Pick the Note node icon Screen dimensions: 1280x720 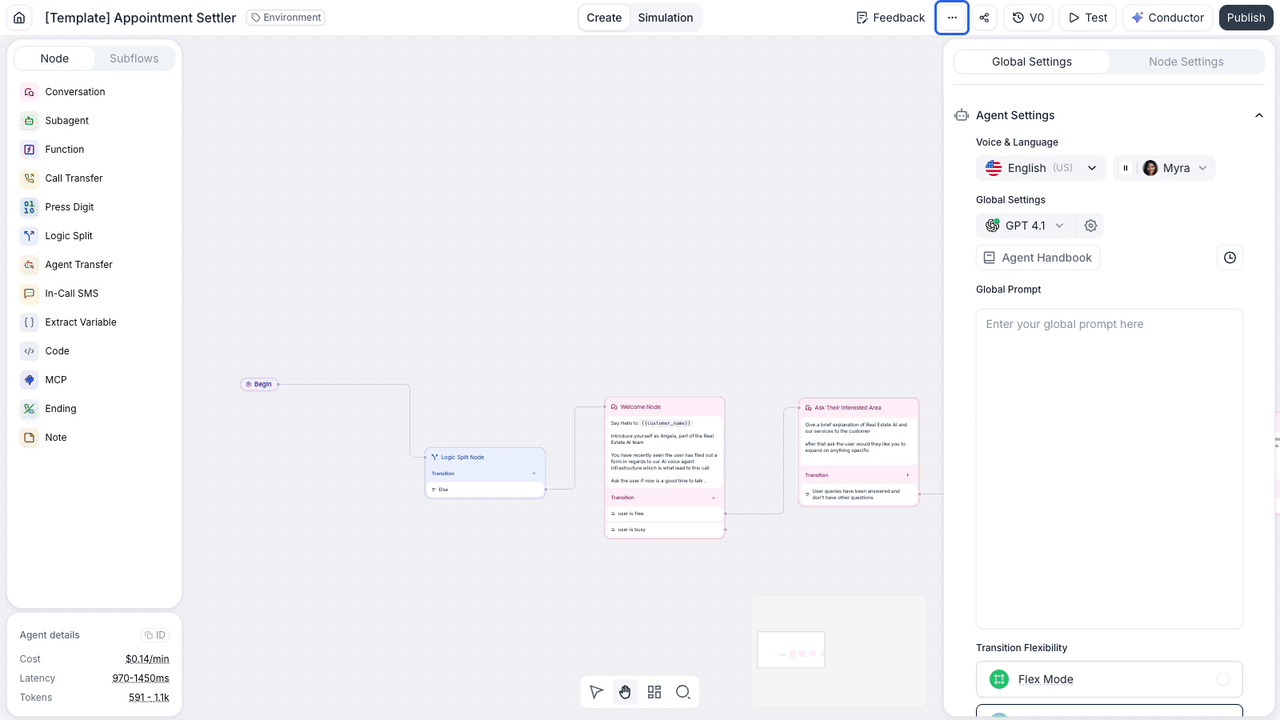coord(29,438)
